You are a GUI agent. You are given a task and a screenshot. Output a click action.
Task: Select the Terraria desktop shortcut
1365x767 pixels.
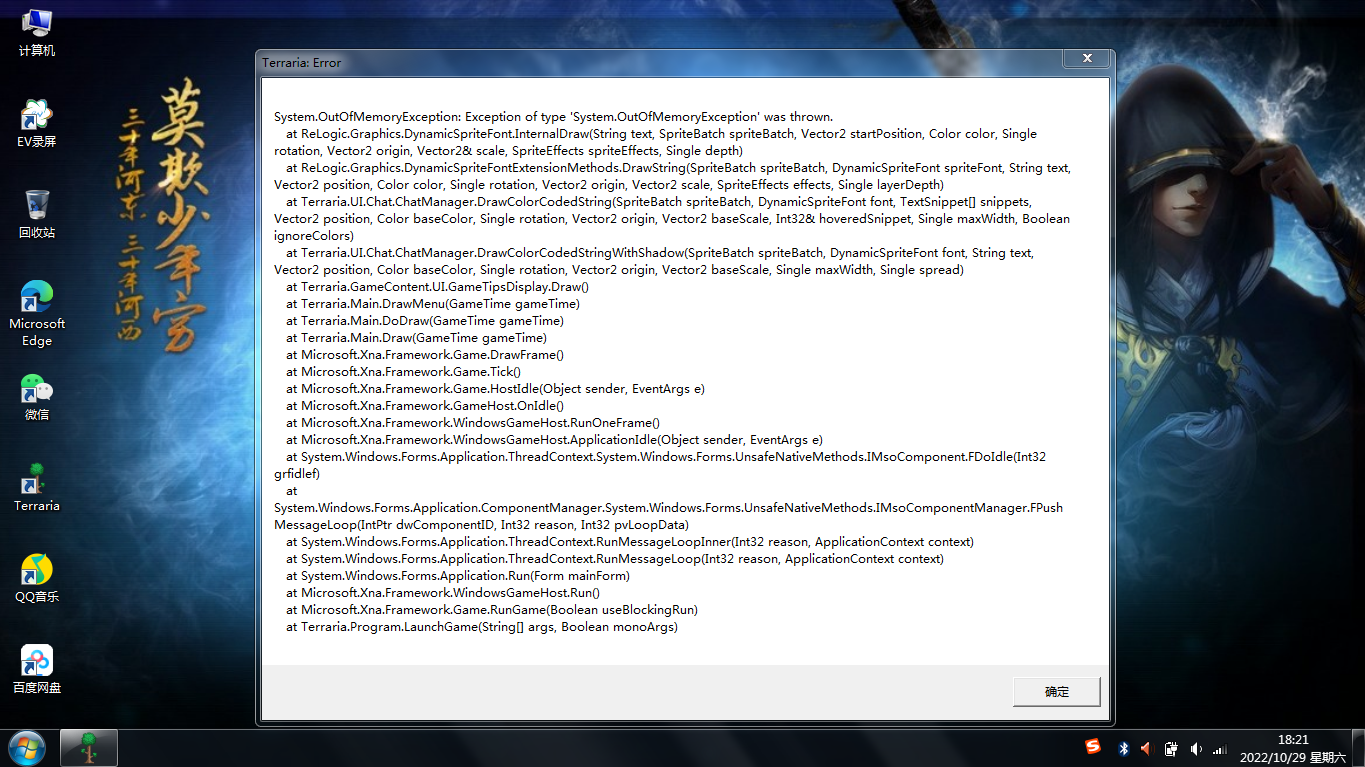coord(37,486)
